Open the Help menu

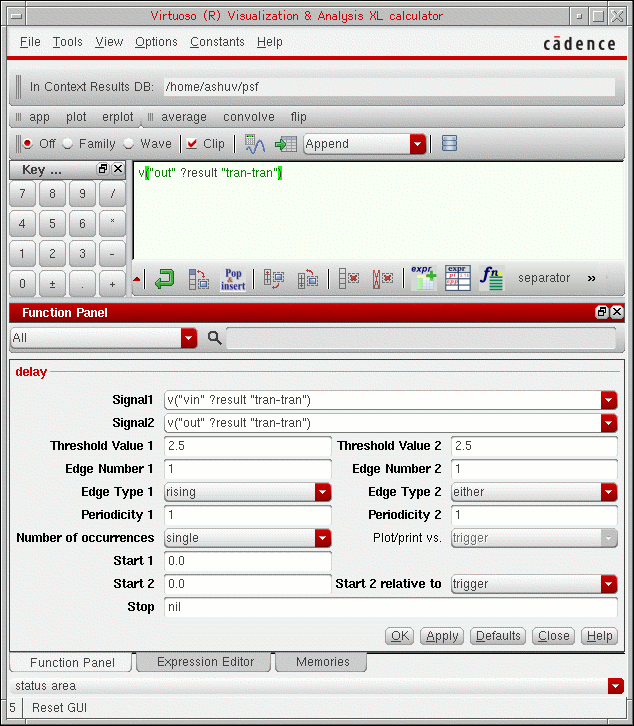pyautogui.click(x=270, y=42)
